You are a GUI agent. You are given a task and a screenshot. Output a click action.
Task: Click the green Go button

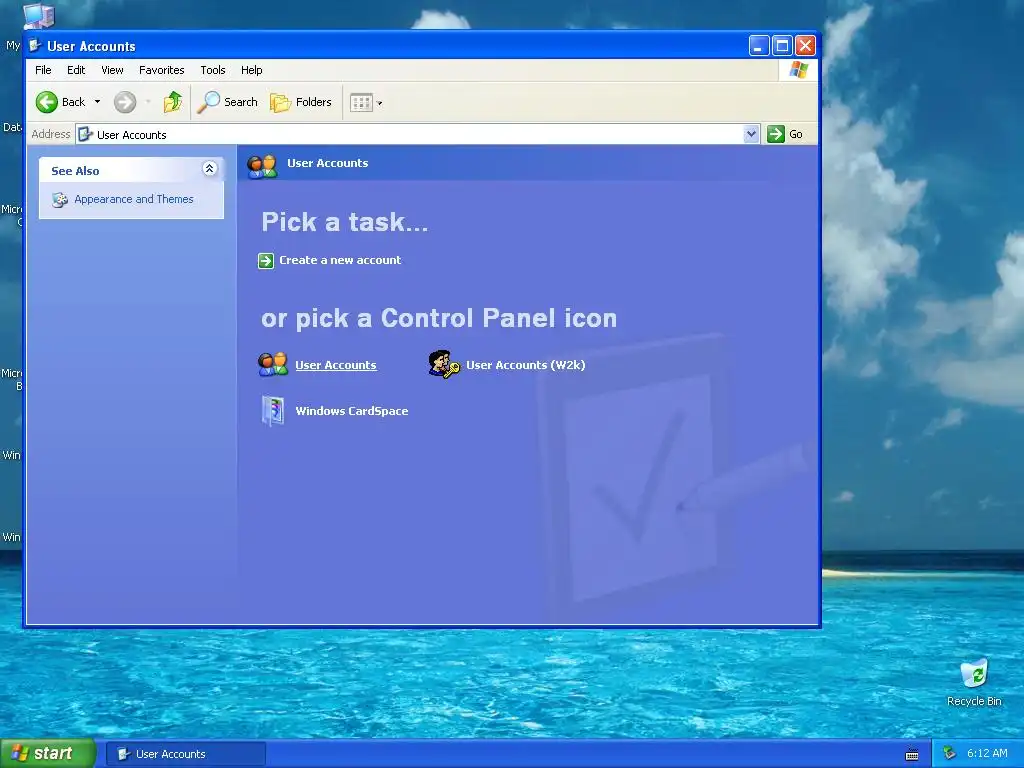point(786,134)
